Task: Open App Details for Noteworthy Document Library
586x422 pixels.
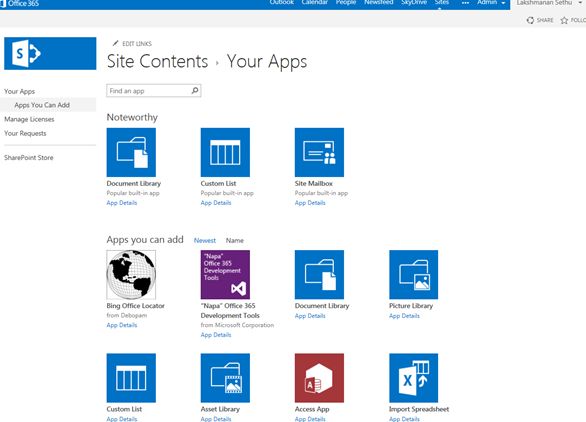Action: pos(122,203)
